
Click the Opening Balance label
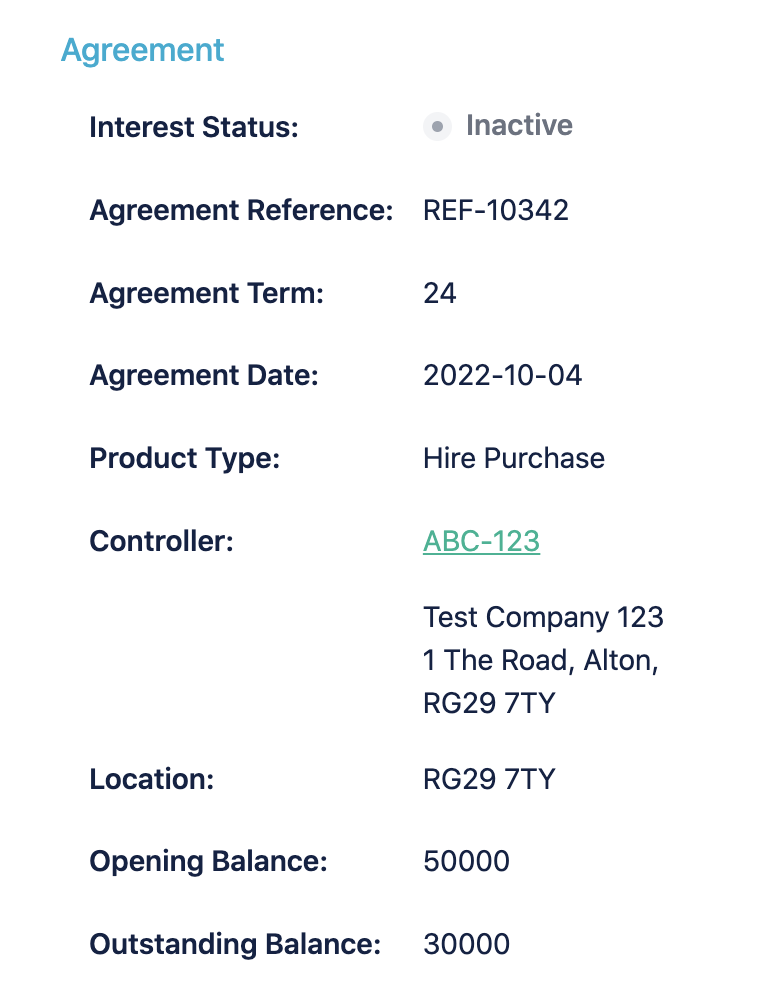[208, 862]
